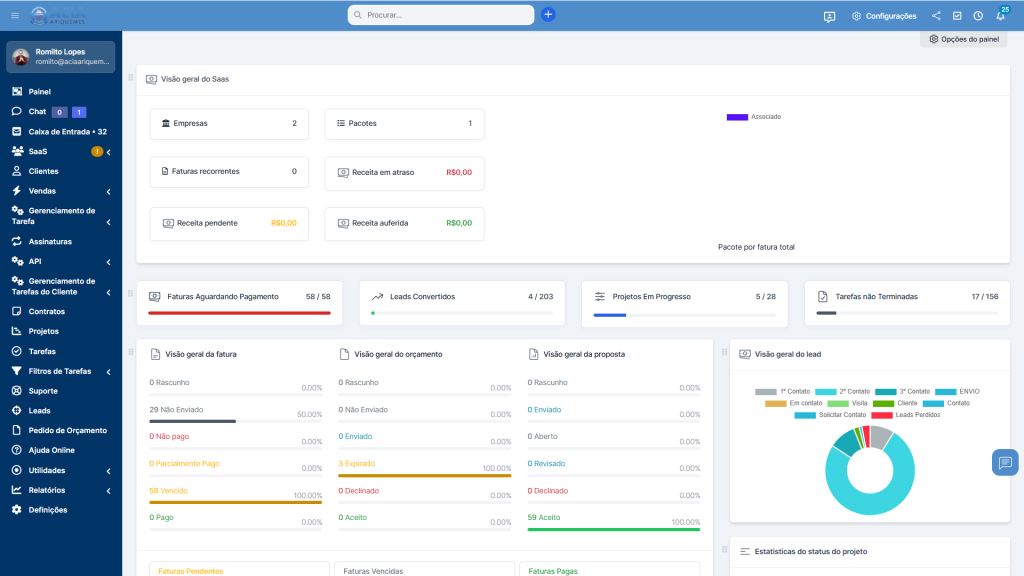The height and width of the screenshot is (576, 1024).
Task: Open Caixa de Entrada from sidebar
Action: click(67, 132)
